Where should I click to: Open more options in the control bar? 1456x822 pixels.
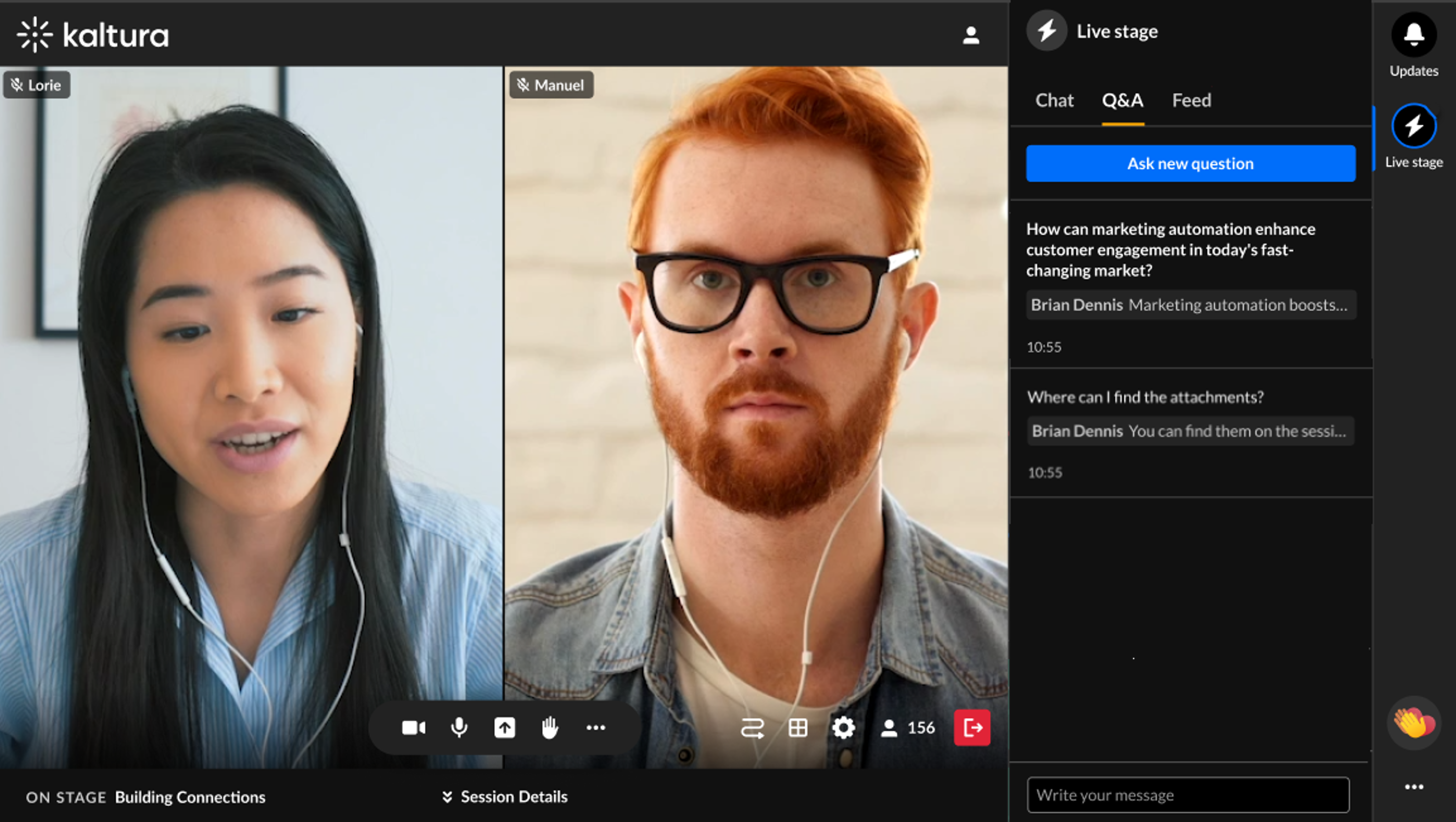coord(596,728)
